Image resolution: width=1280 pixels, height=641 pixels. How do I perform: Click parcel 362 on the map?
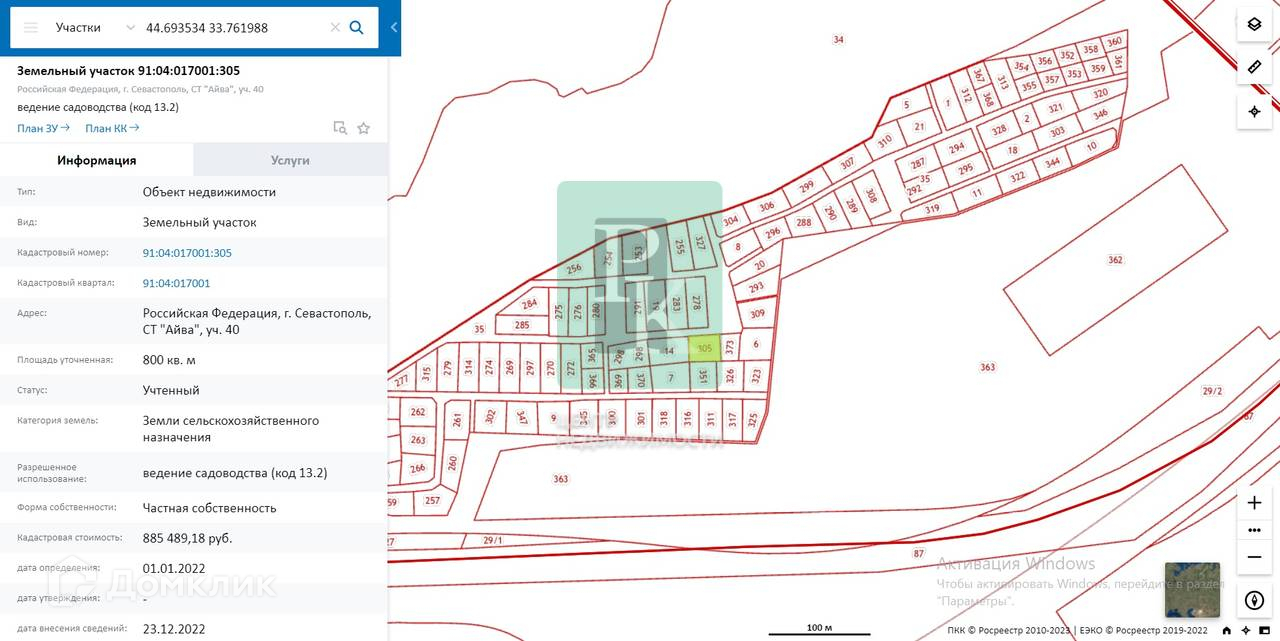pyautogui.click(x=1116, y=260)
